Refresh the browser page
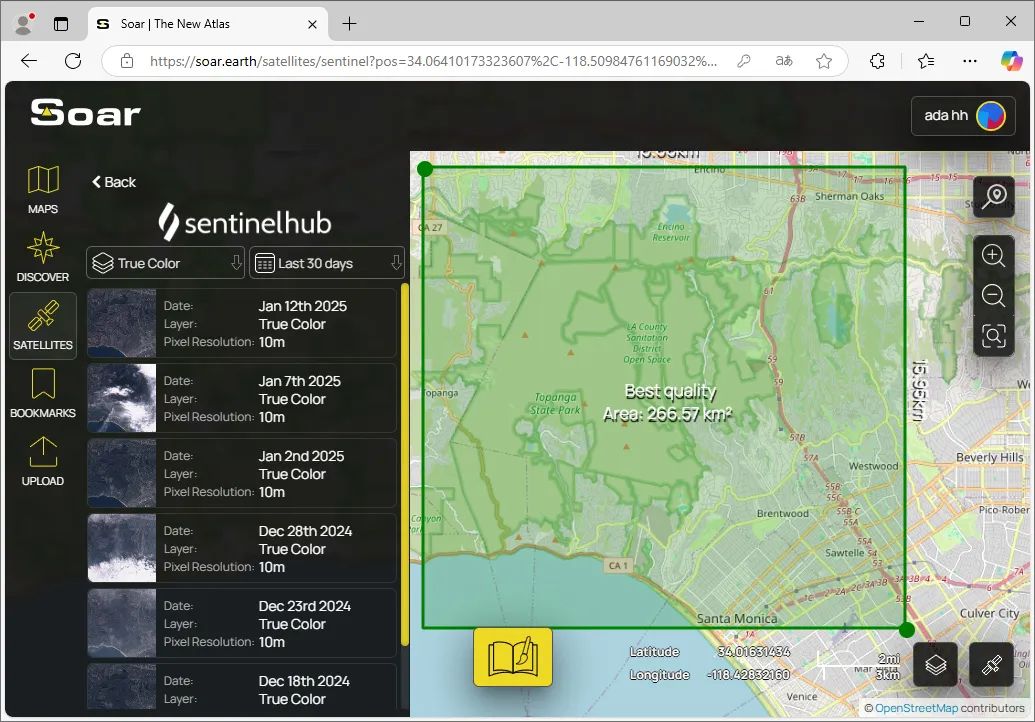The image size is (1035, 722). coord(73,61)
